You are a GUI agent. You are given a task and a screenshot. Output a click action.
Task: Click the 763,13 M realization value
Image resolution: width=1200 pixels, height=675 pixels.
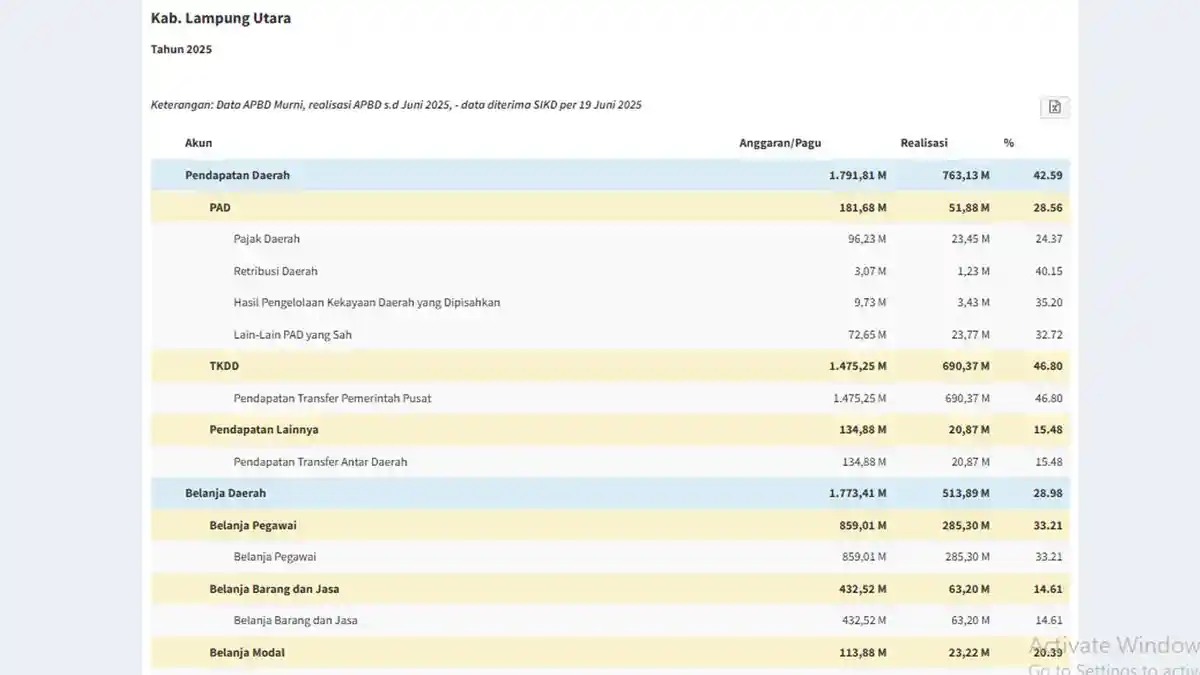(965, 175)
